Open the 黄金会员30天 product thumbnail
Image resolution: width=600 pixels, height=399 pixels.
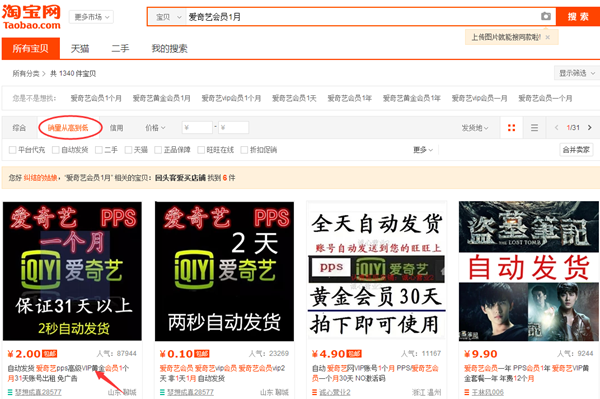pos(377,271)
